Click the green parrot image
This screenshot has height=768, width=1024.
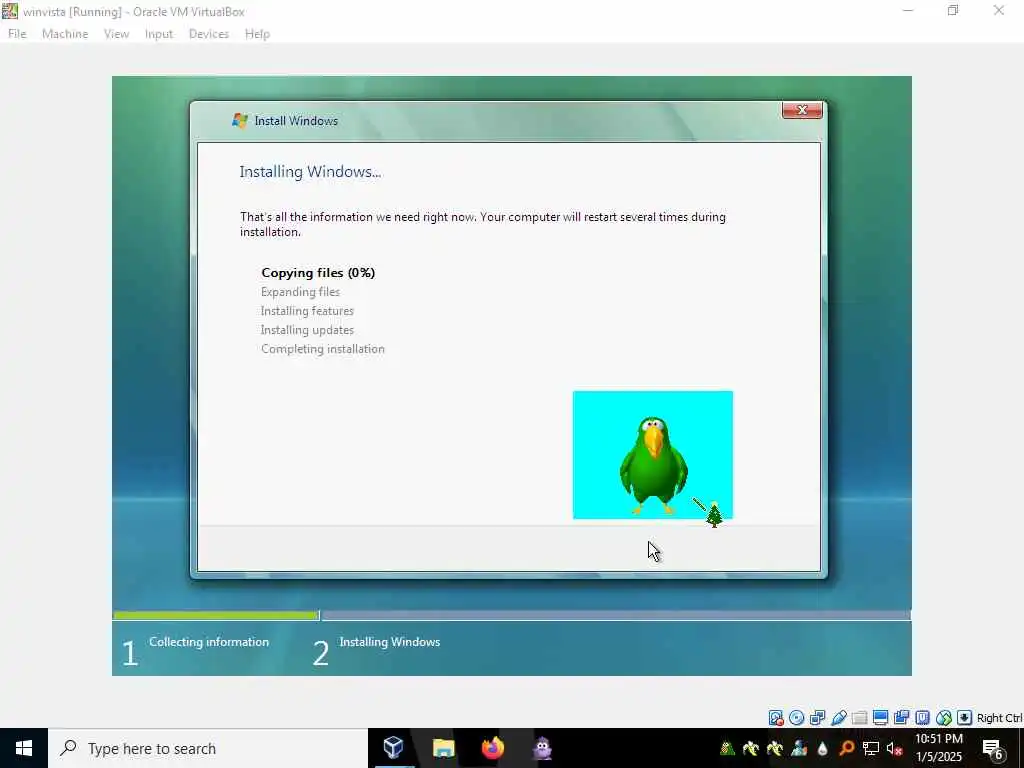(x=652, y=466)
